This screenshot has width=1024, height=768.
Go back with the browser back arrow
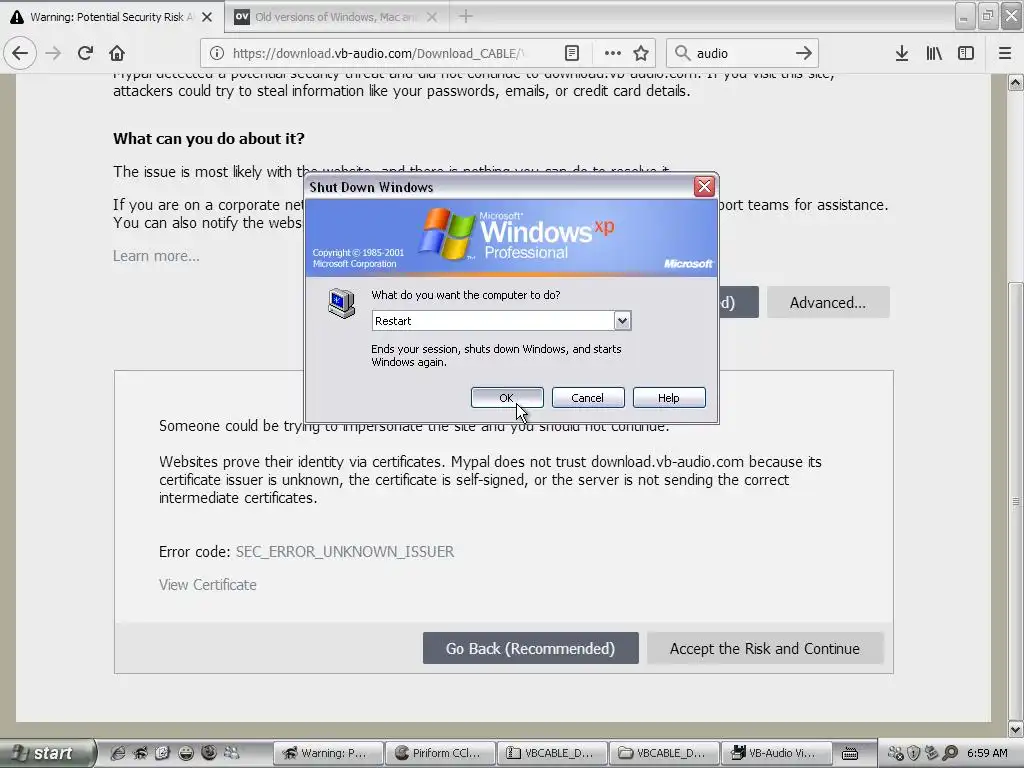tap(20, 53)
